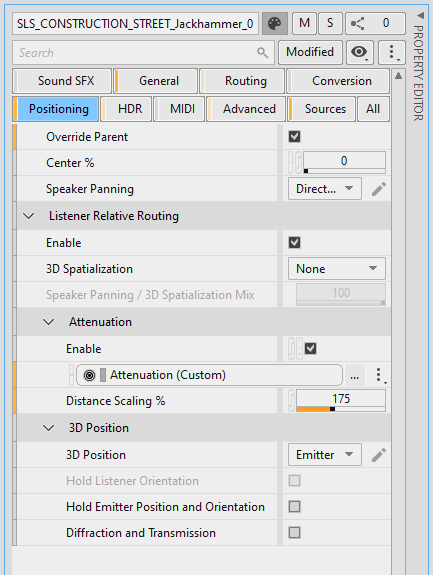
Task: Switch to the Sources tab
Action: pyautogui.click(x=322, y=109)
